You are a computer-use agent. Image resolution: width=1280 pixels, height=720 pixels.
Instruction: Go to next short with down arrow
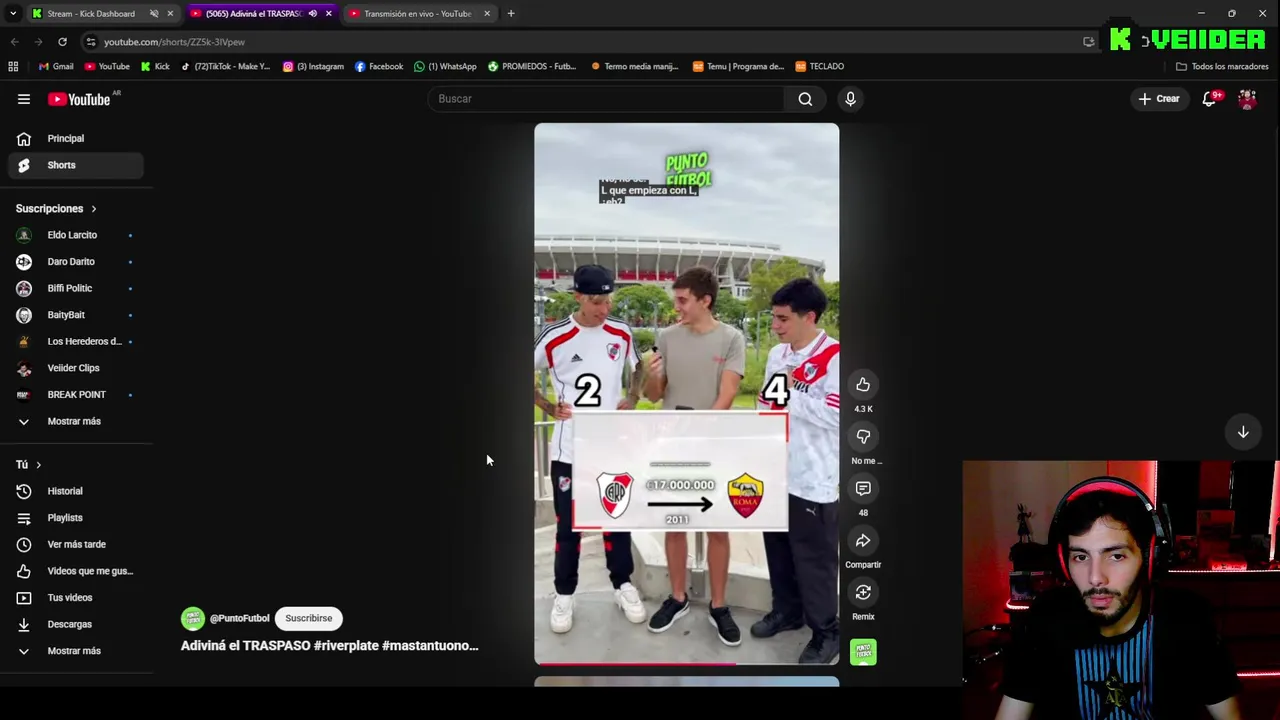point(1243,432)
